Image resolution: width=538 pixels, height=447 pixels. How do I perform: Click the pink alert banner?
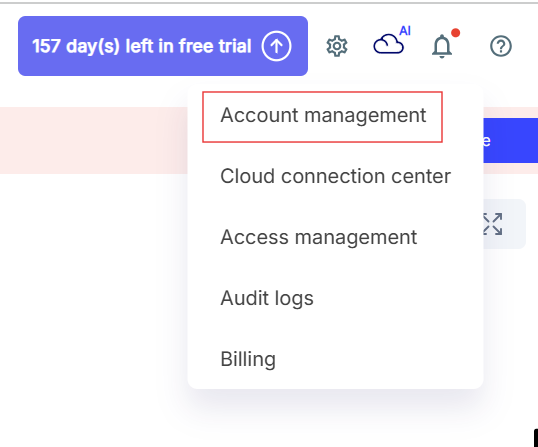[x=93, y=140]
